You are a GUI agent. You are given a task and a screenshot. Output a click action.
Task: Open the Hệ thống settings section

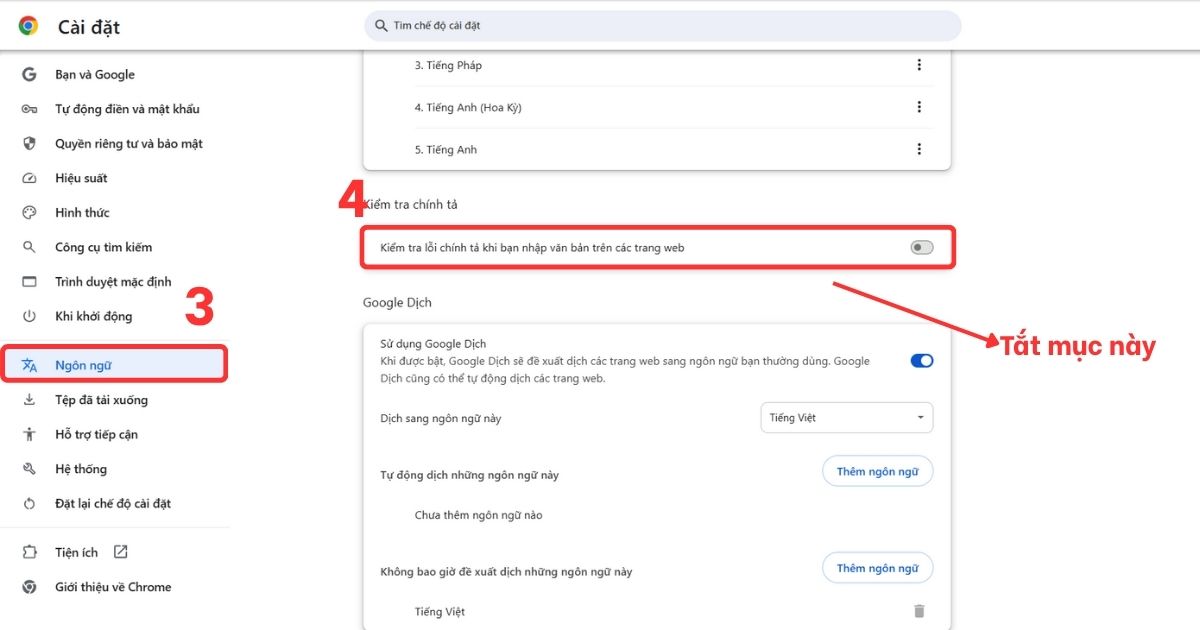[x=30, y=468]
